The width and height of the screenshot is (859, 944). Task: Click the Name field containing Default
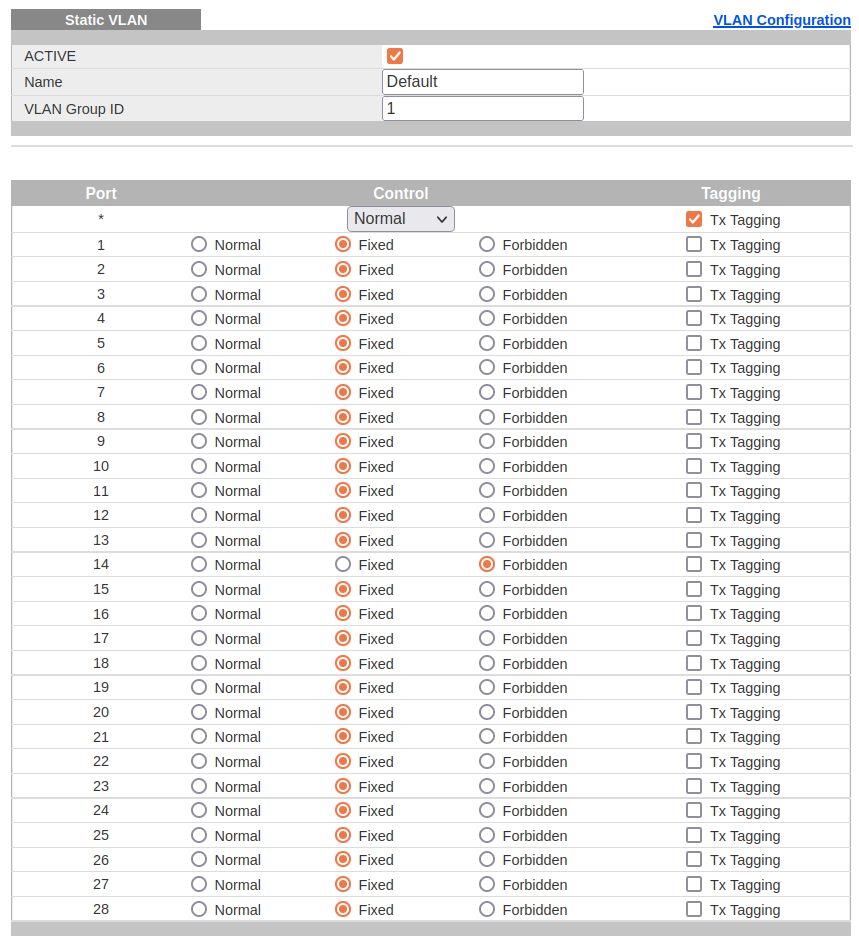(x=482, y=82)
